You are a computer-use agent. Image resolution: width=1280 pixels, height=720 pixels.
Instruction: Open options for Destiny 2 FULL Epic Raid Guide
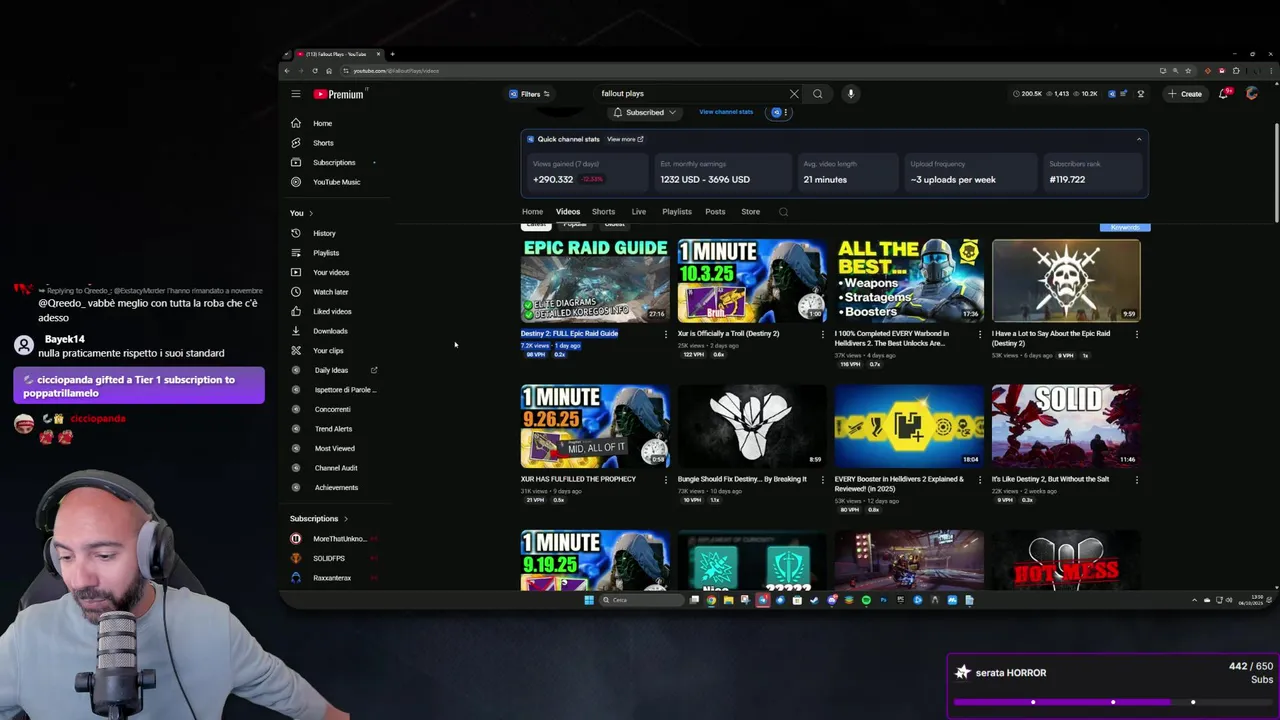tap(666, 334)
